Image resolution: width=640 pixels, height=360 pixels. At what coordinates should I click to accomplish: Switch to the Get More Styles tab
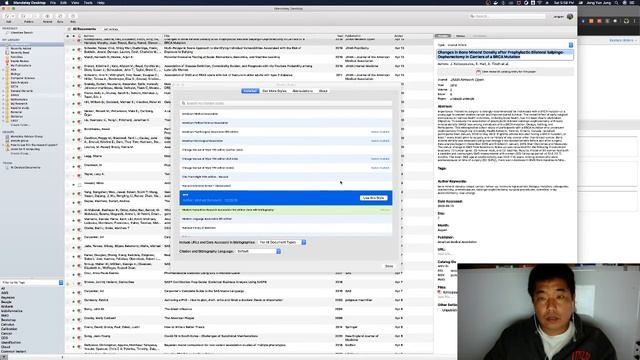274,91
